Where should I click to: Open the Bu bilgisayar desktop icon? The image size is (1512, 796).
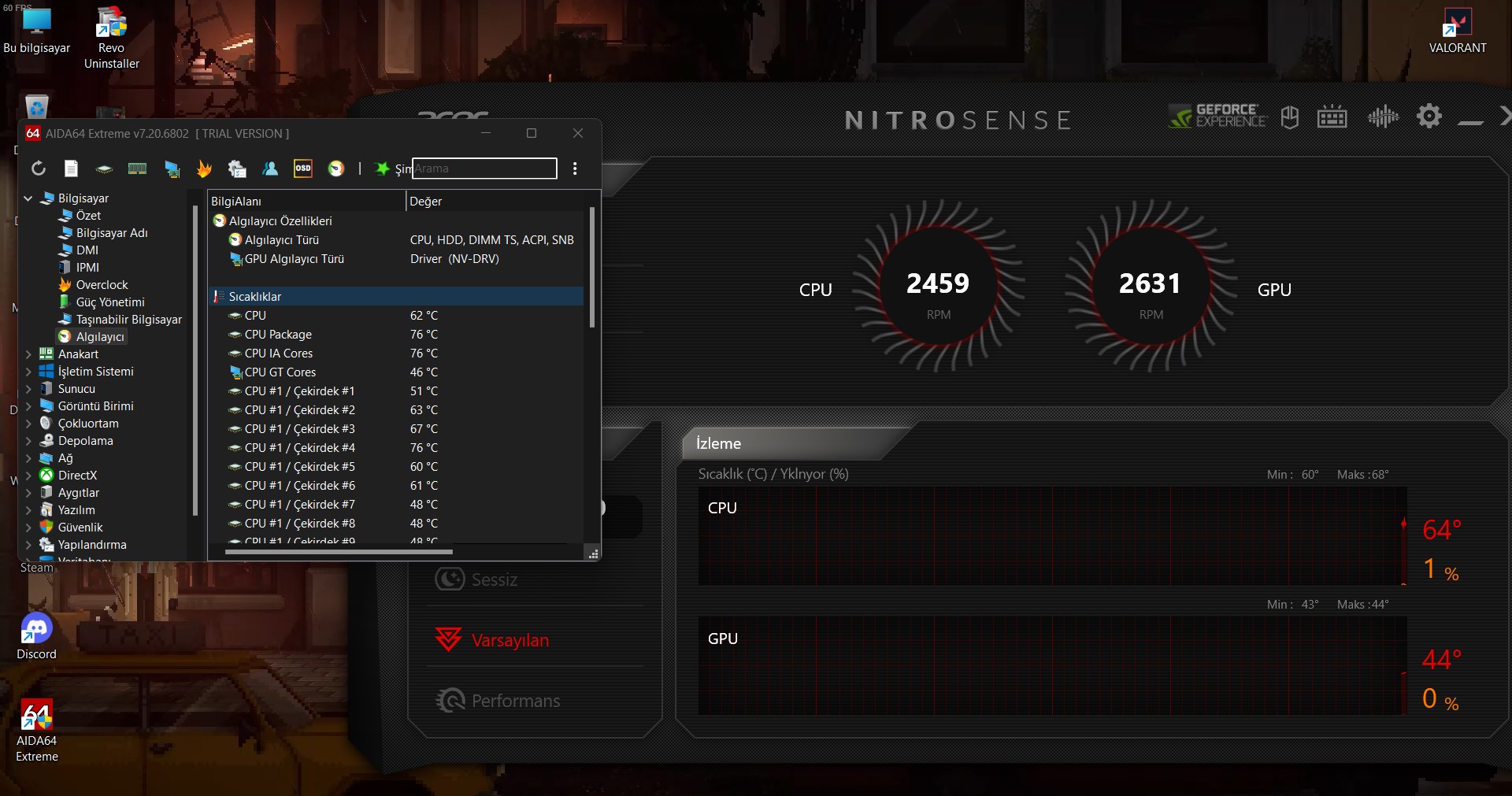(x=36, y=31)
